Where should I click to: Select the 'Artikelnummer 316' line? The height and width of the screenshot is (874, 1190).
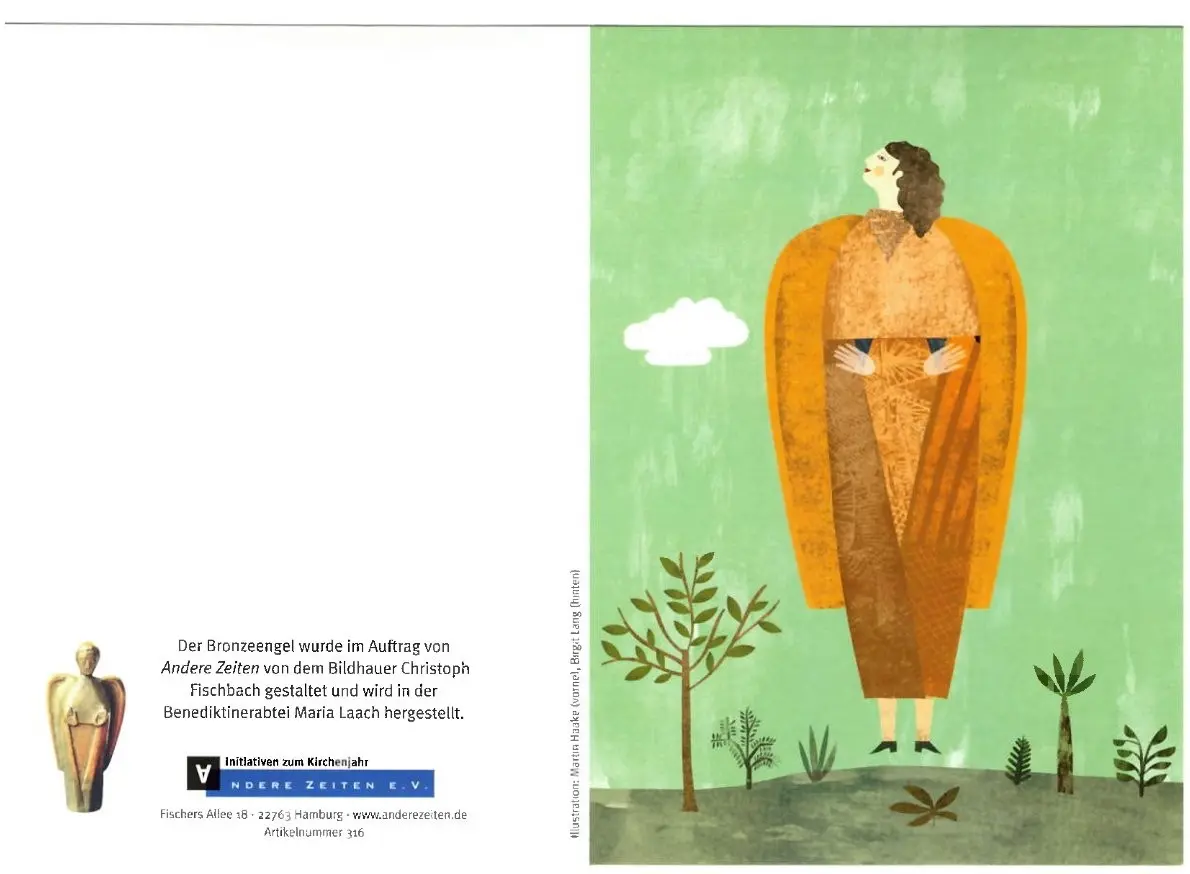tap(314, 832)
